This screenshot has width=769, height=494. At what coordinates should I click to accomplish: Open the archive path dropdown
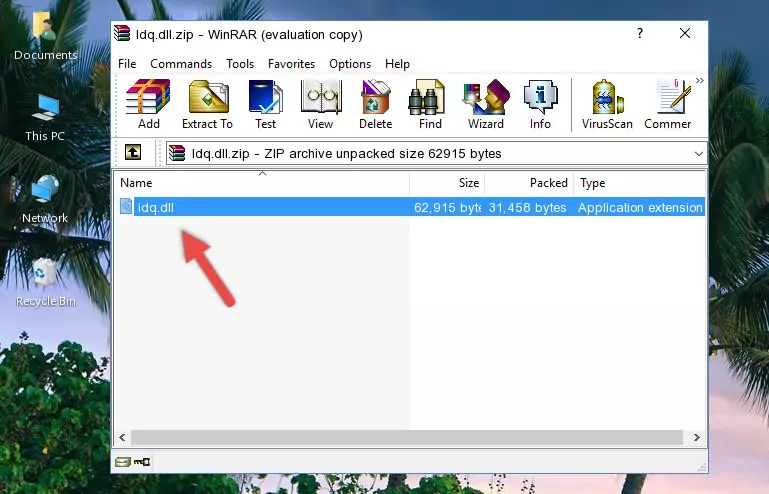(x=698, y=154)
